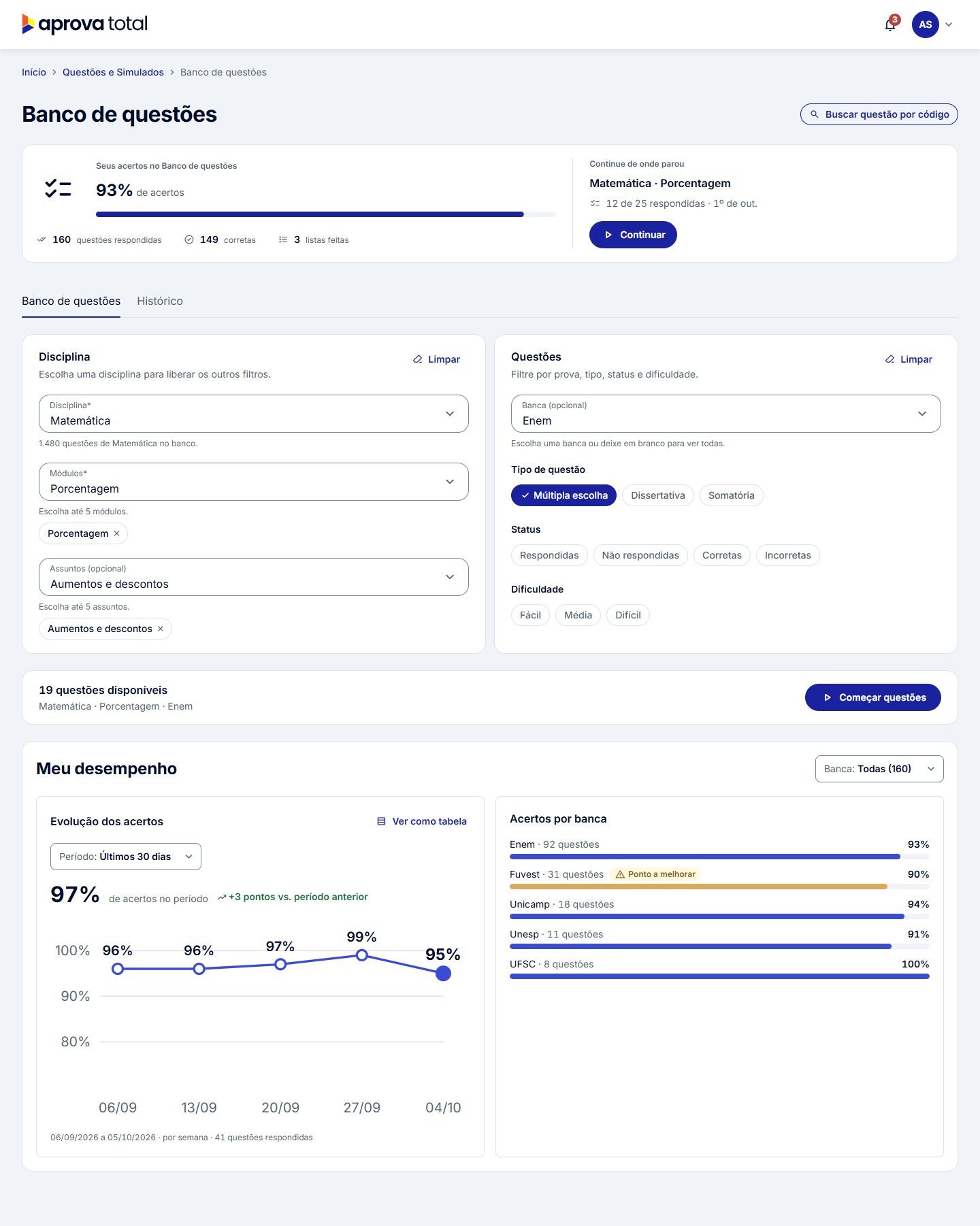Click Ver como tabela

(422, 821)
